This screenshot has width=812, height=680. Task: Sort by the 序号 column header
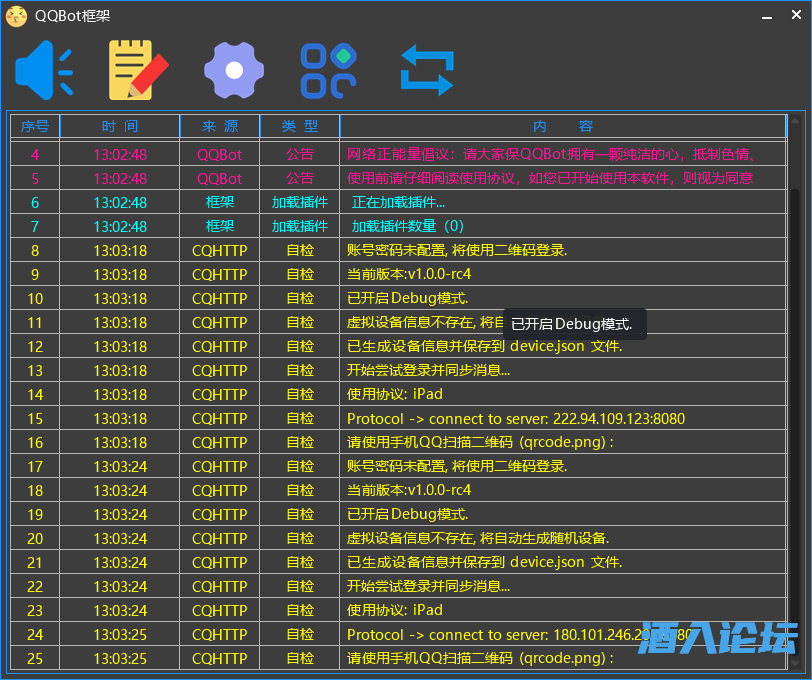point(35,126)
